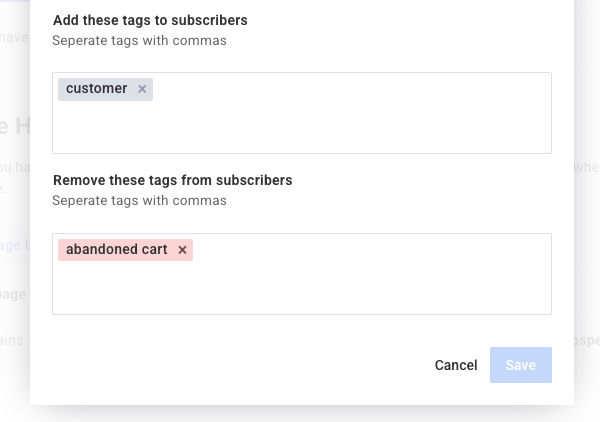Select the pink abandoned cart tag chip
This screenshot has height=422, width=600.
pos(116,250)
